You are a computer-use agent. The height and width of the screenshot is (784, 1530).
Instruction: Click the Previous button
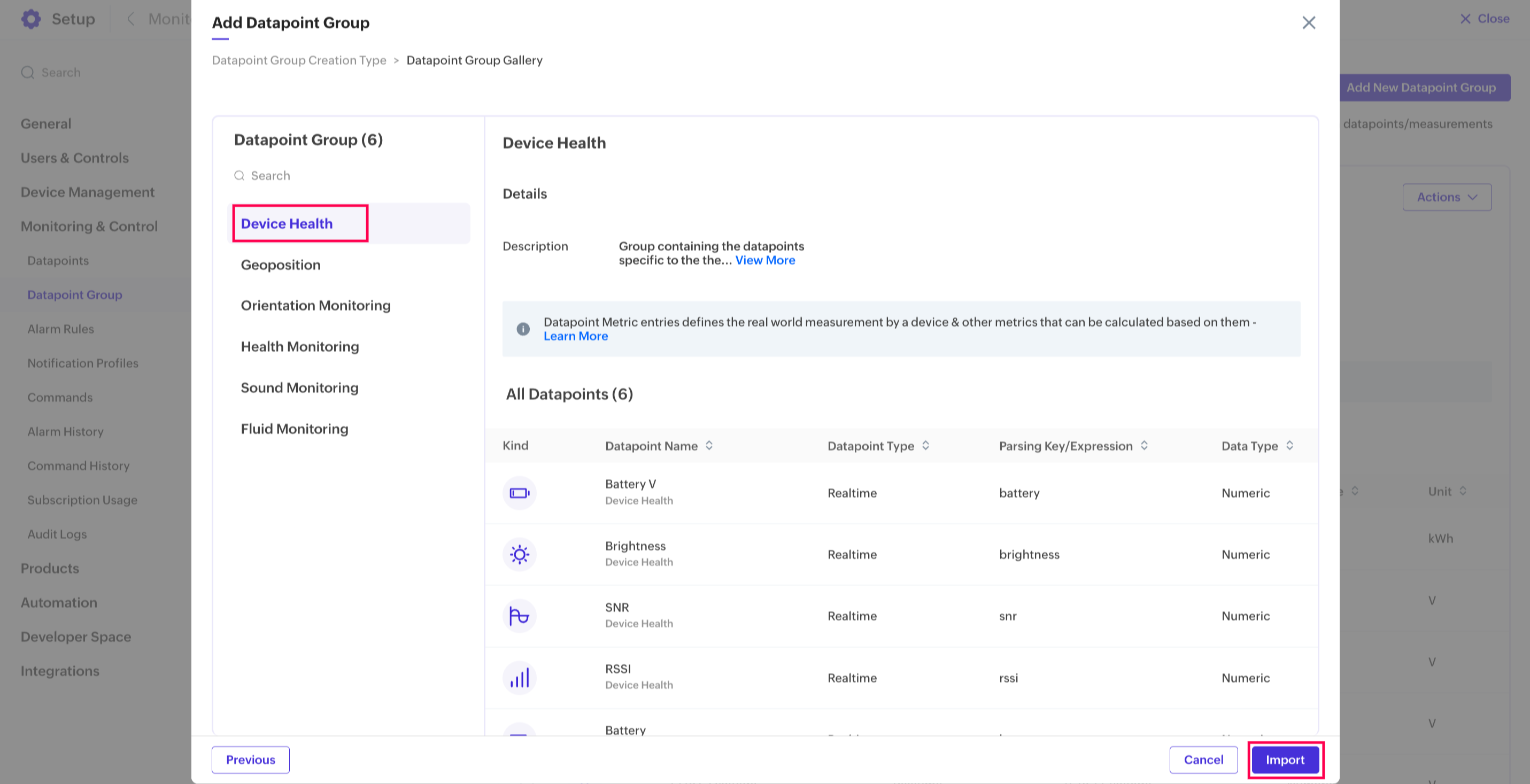tap(250, 759)
